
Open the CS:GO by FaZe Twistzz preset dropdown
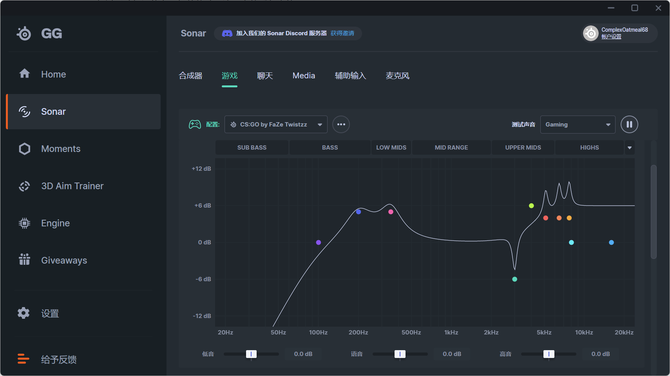click(x=276, y=124)
